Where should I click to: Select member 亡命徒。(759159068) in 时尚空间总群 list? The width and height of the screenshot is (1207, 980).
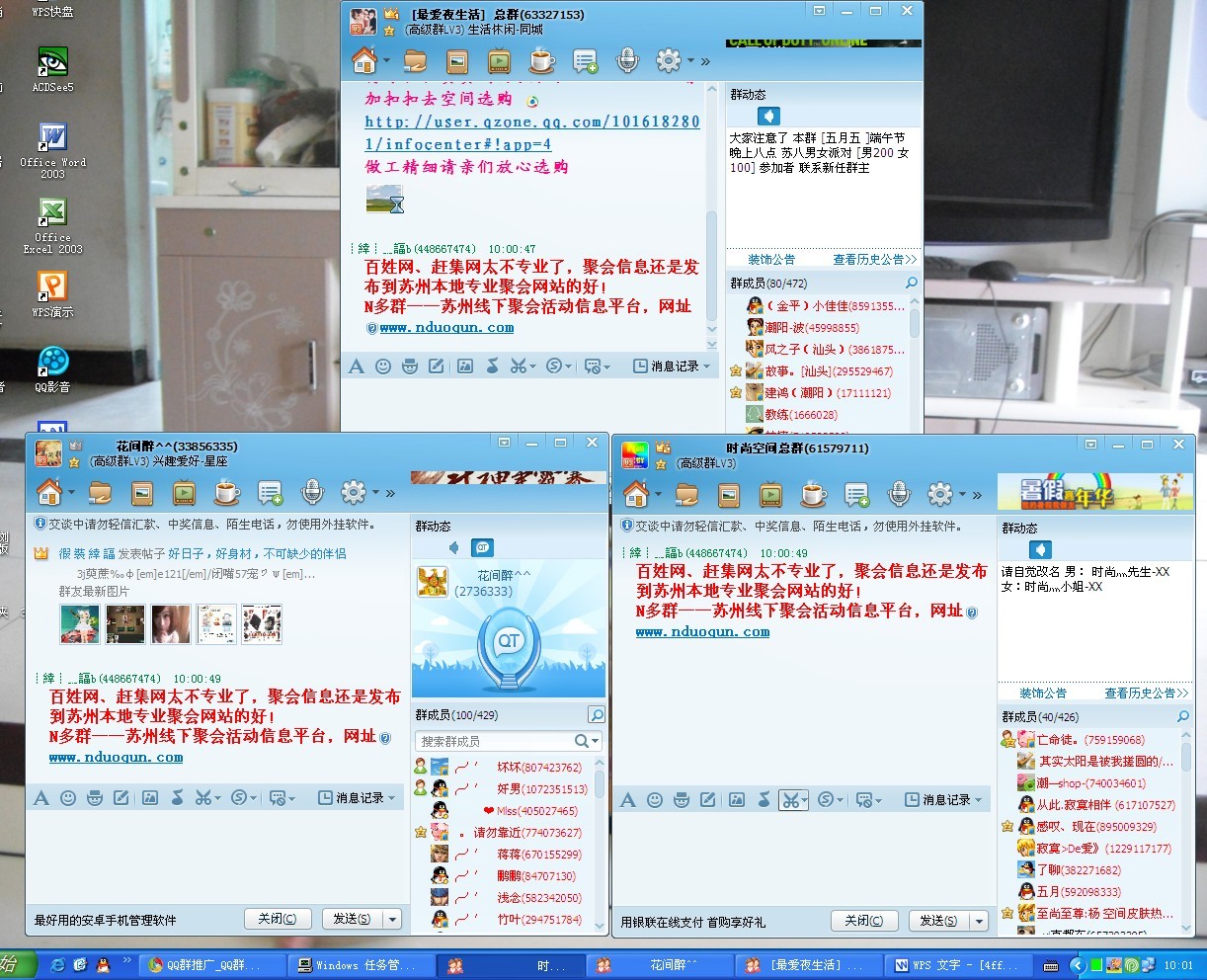pyautogui.click(x=1089, y=740)
